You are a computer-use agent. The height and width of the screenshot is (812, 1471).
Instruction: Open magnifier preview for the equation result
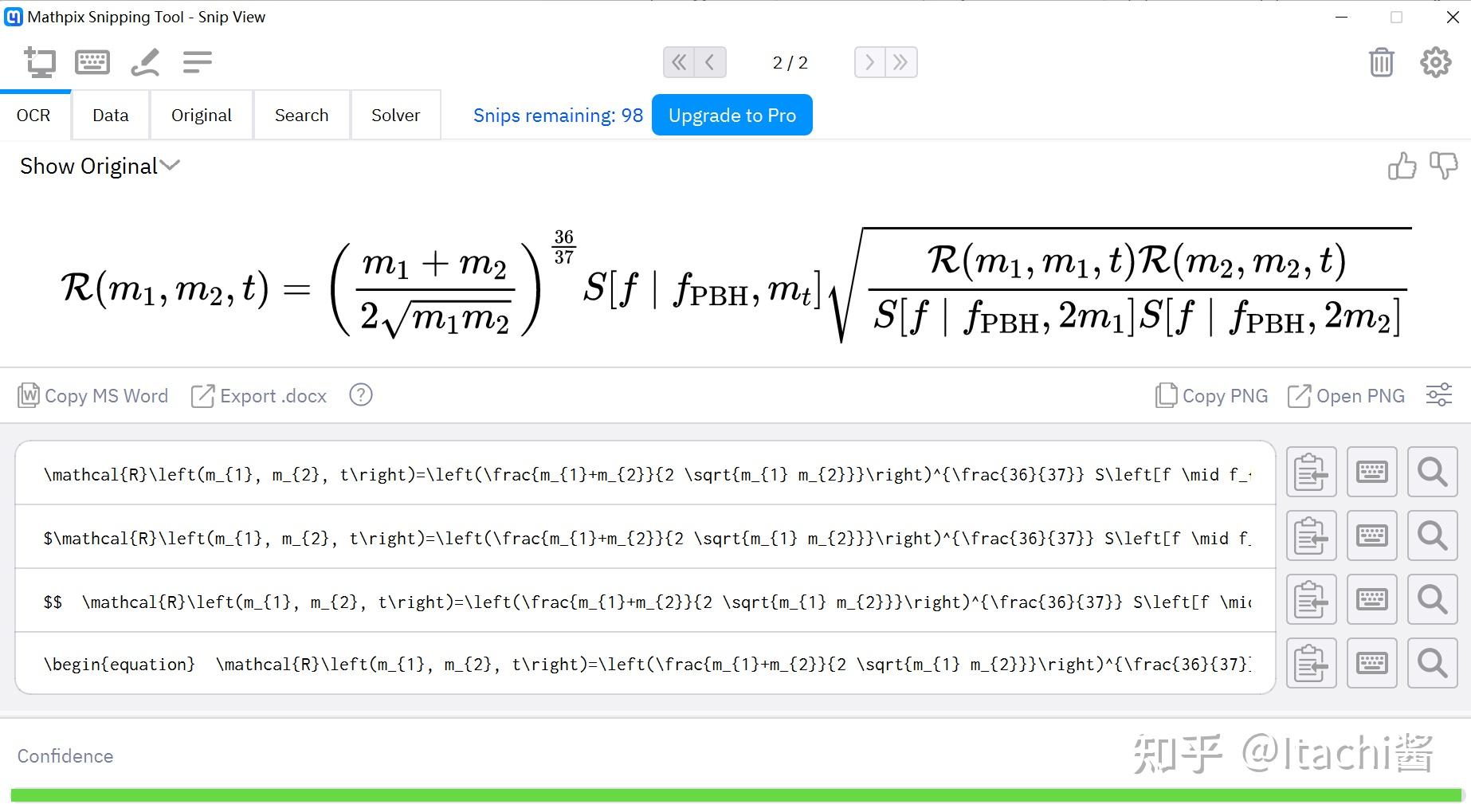1432,472
